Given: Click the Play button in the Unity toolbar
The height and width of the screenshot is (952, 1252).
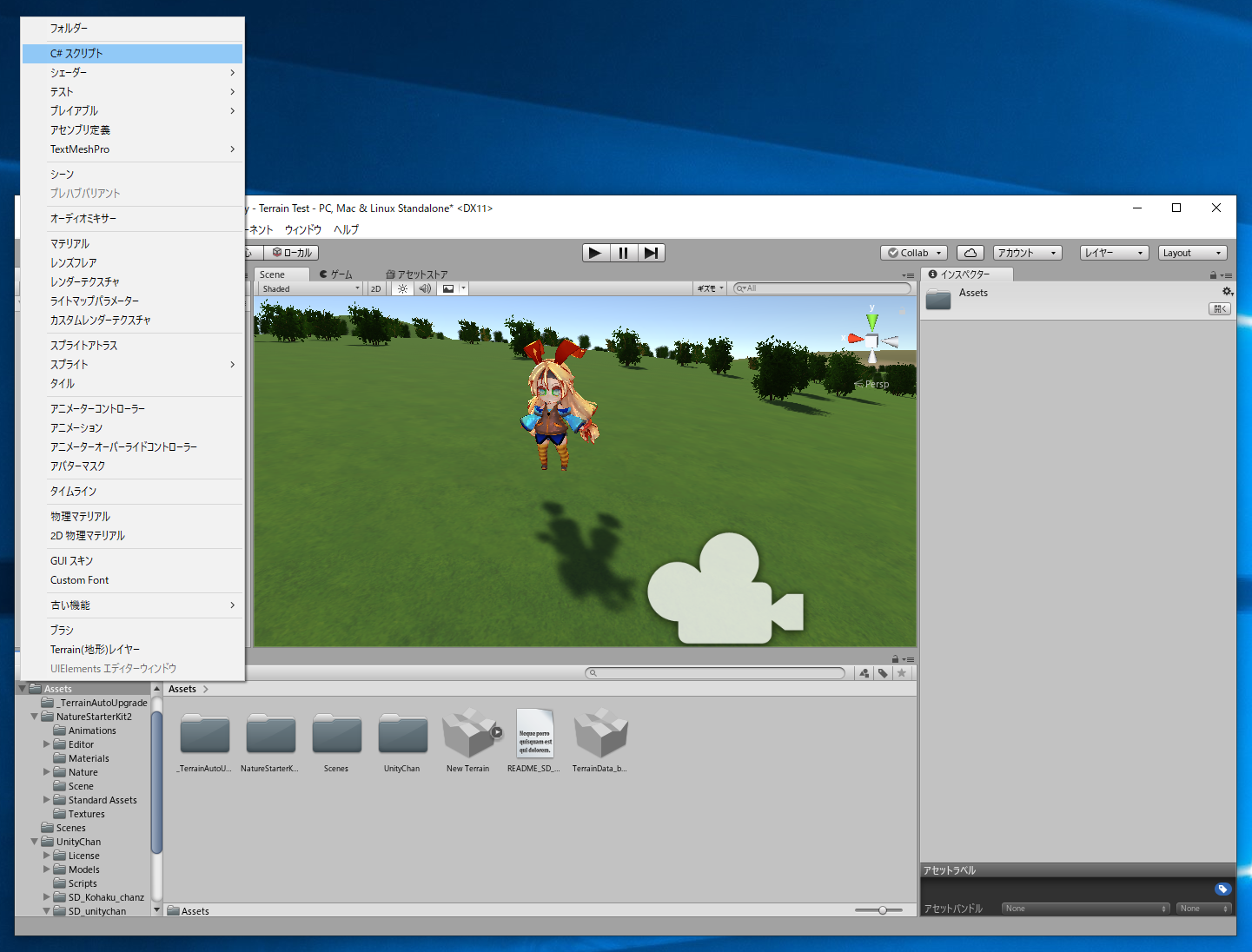Looking at the screenshot, I should tap(595, 253).
